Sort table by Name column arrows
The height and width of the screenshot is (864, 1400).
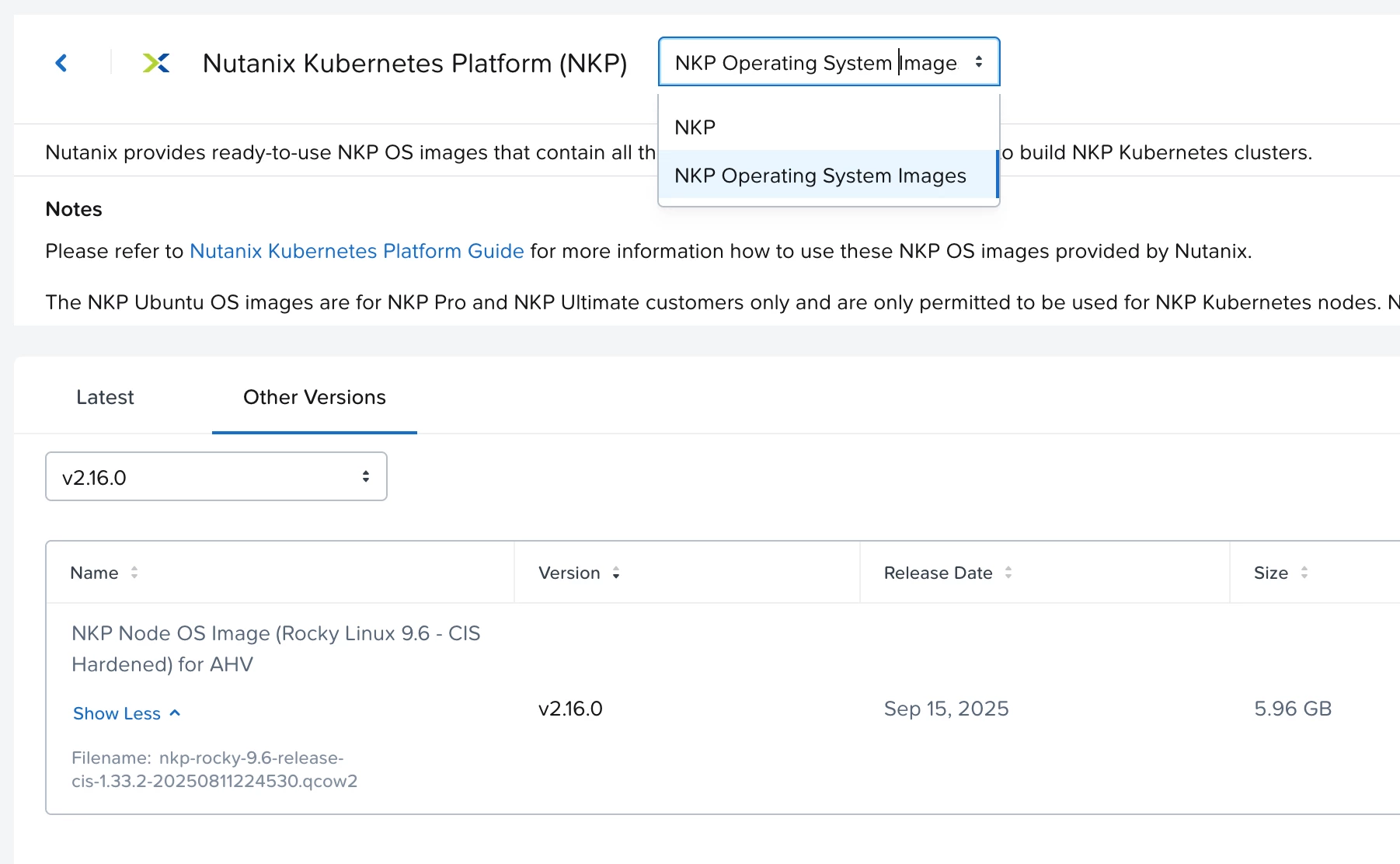[134, 573]
